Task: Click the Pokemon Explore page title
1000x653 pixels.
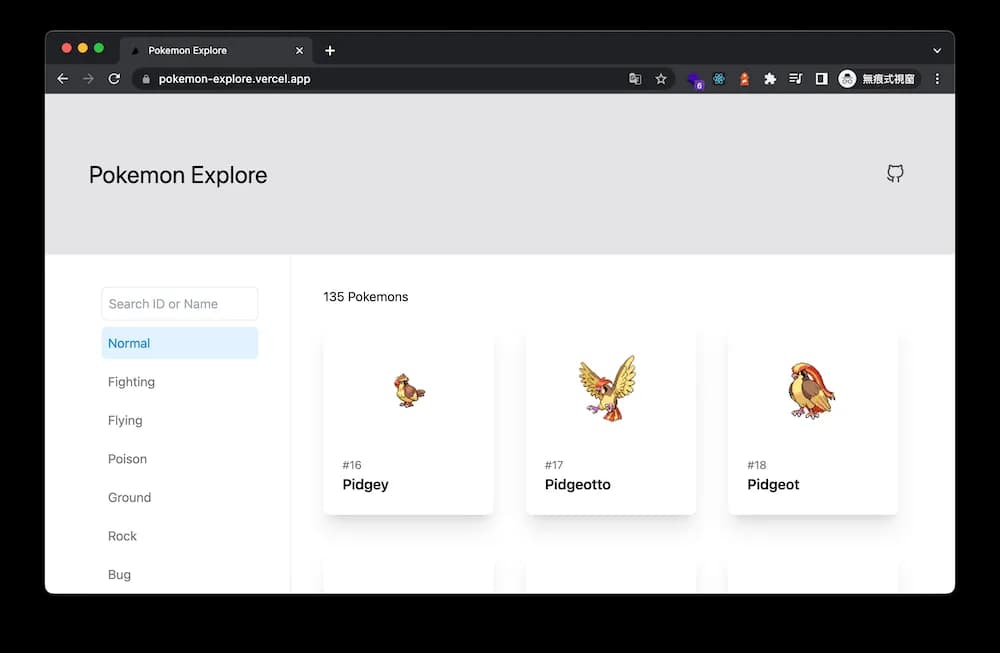Action: coord(178,175)
